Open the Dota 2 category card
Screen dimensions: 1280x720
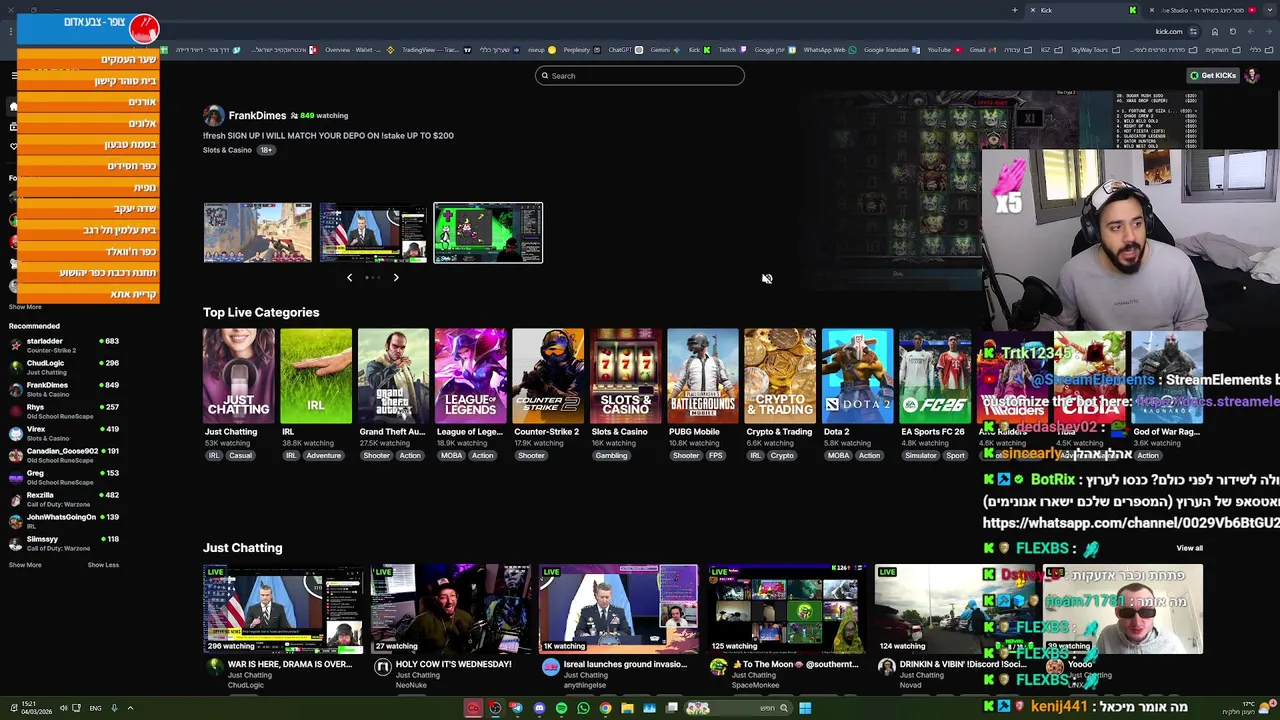tap(857, 376)
